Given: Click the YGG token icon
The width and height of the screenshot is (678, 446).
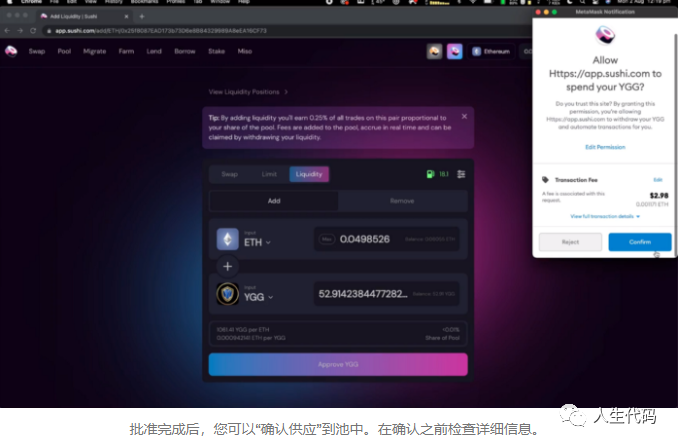Looking at the screenshot, I should tap(228, 295).
